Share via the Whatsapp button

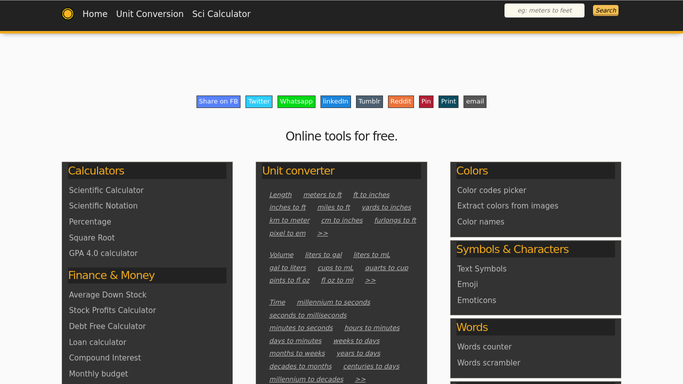(x=296, y=101)
